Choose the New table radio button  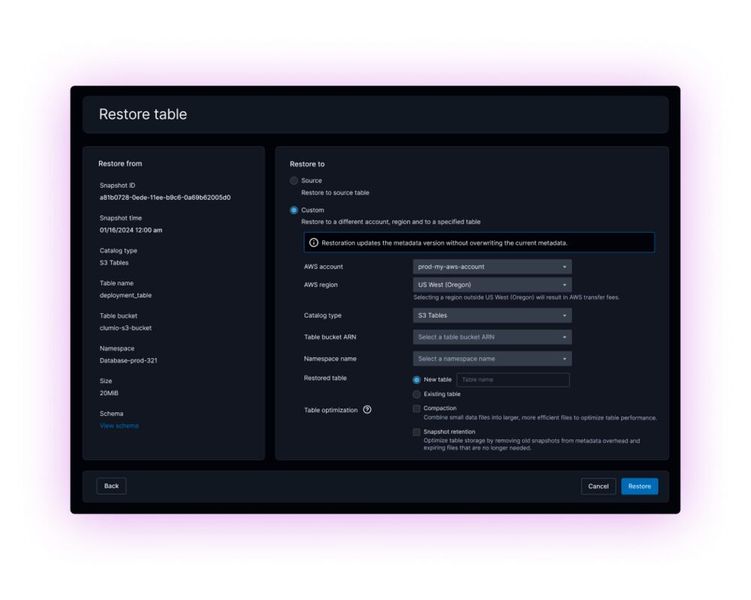coord(417,380)
